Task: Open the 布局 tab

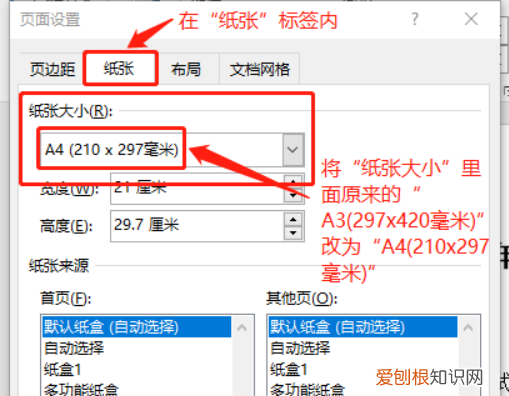Action: [186, 69]
